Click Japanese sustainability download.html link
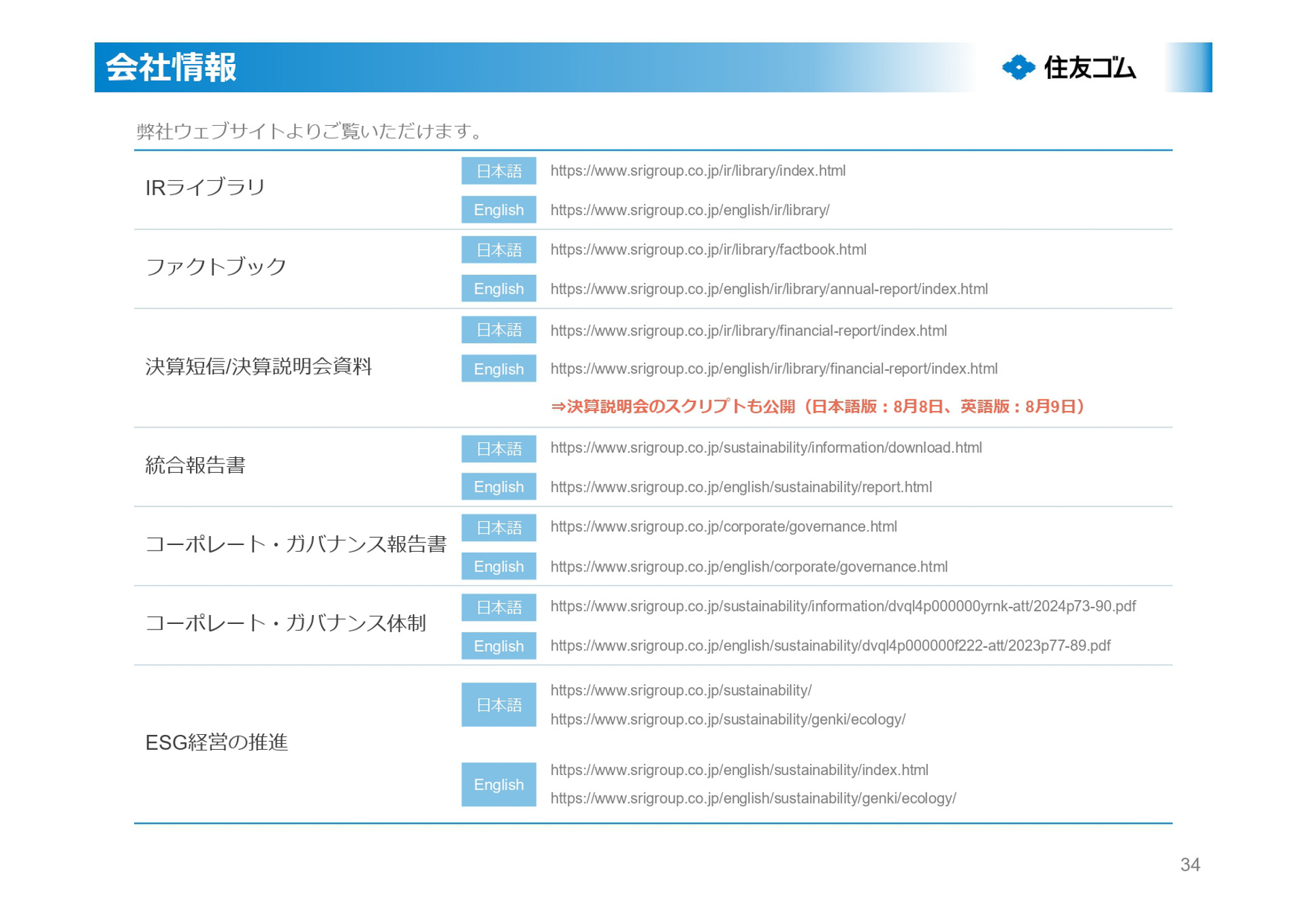Image resolution: width=1307 pixels, height=924 pixels. (x=766, y=448)
